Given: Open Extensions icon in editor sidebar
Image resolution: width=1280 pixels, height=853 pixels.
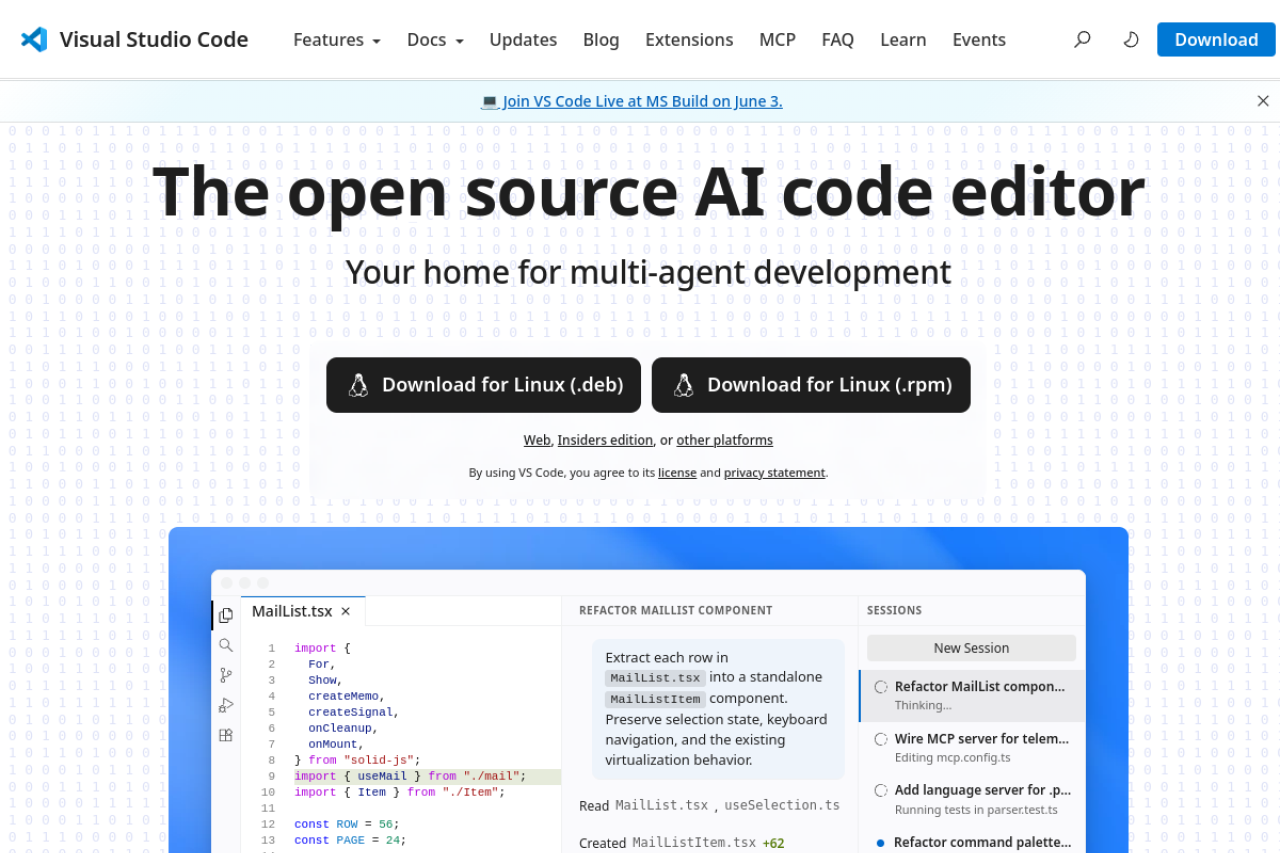Looking at the screenshot, I should (x=226, y=735).
